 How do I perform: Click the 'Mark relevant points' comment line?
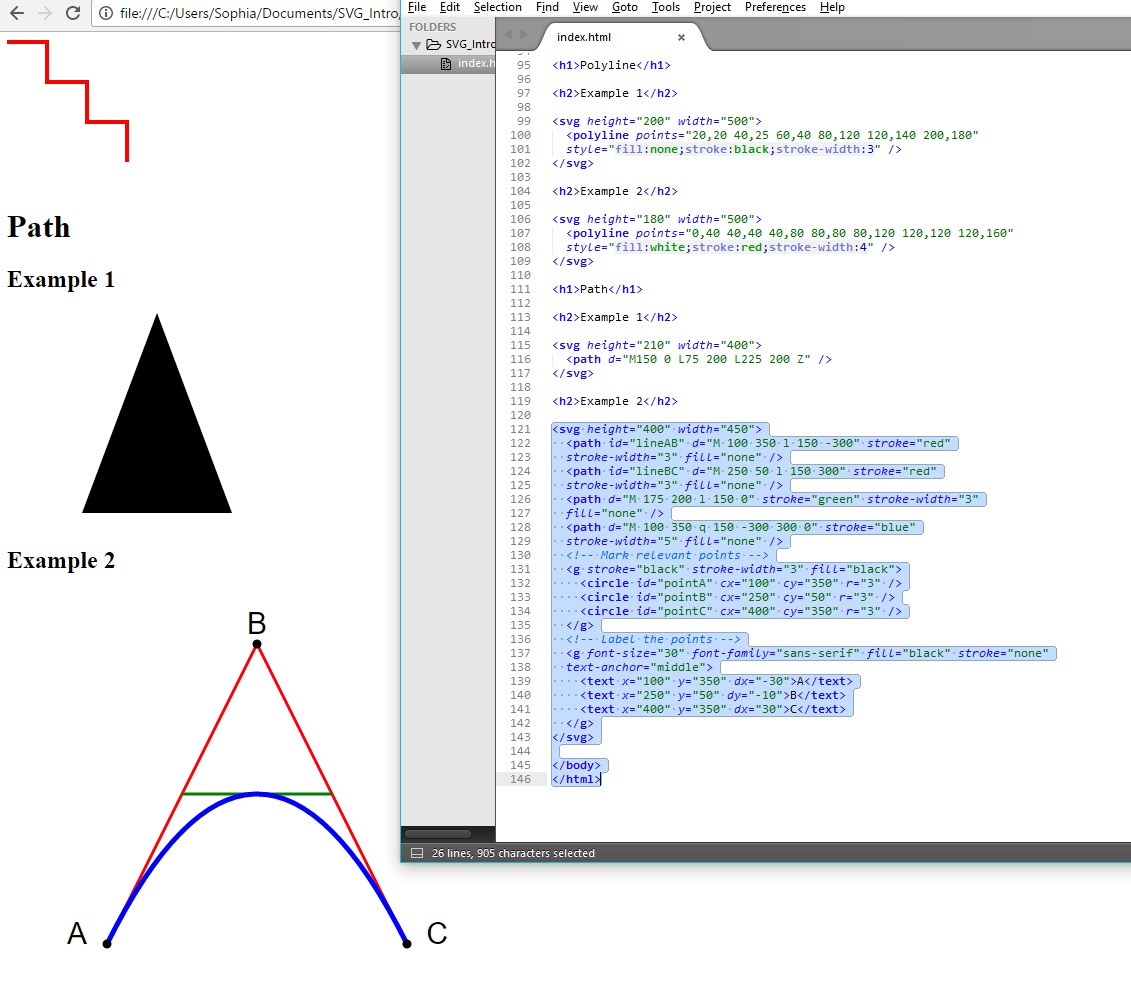coord(666,555)
